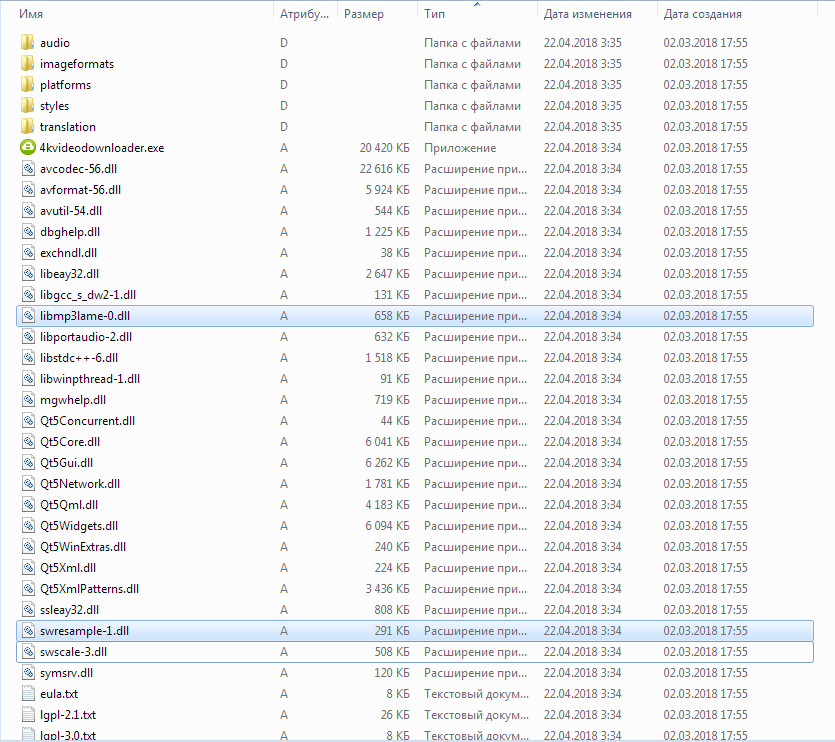835x742 pixels.
Task: Sort by the Дата изменения column header
Action: pyautogui.click(x=587, y=14)
